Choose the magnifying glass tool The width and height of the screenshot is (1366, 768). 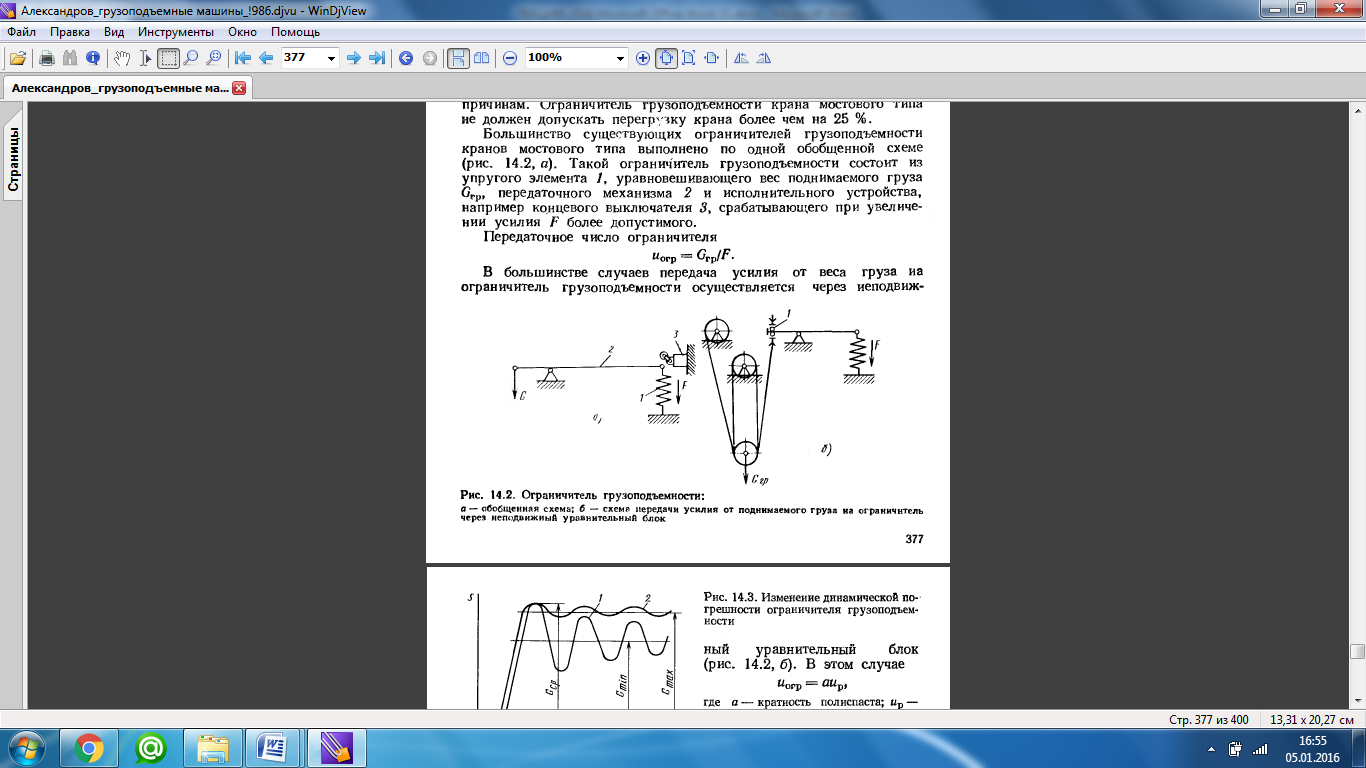tap(191, 58)
